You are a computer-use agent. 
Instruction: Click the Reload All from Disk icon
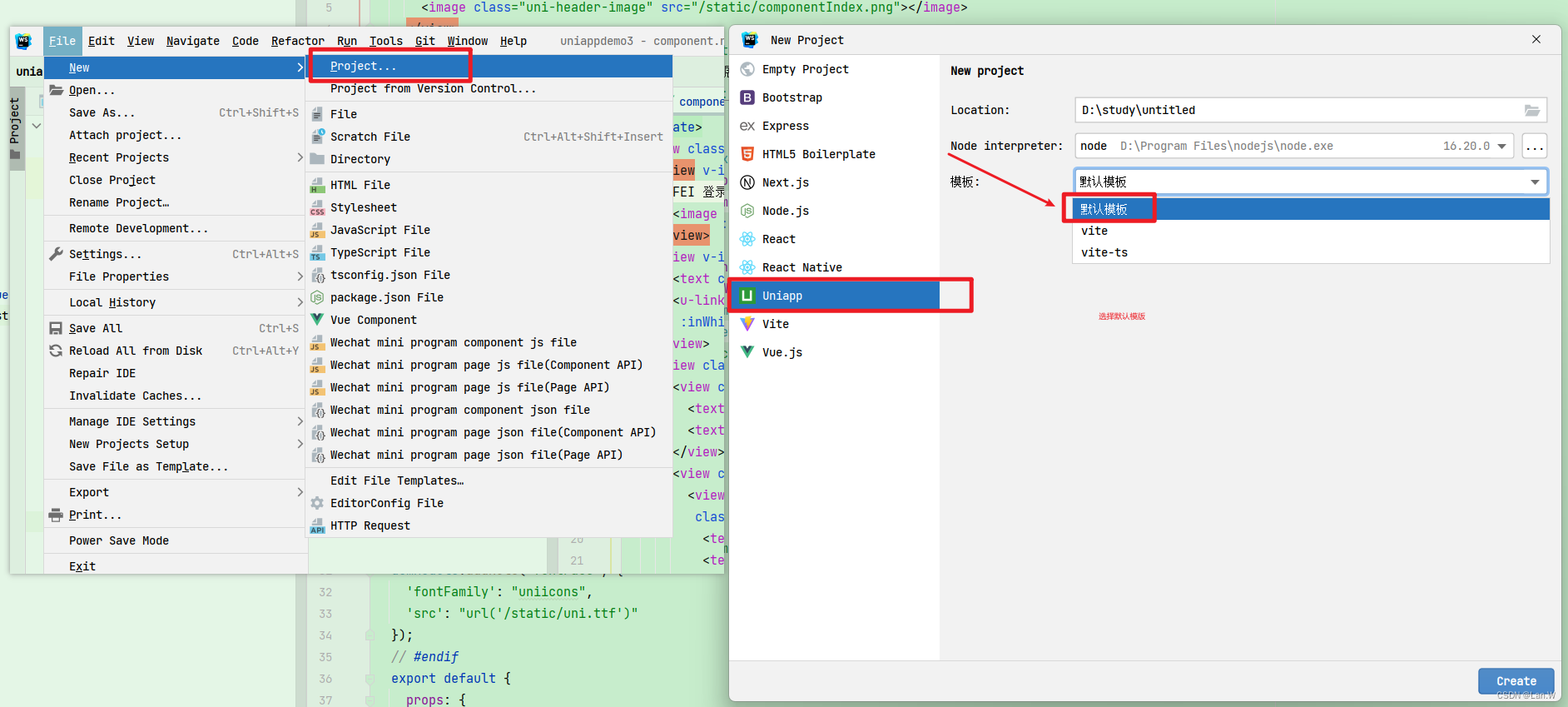[x=57, y=351]
